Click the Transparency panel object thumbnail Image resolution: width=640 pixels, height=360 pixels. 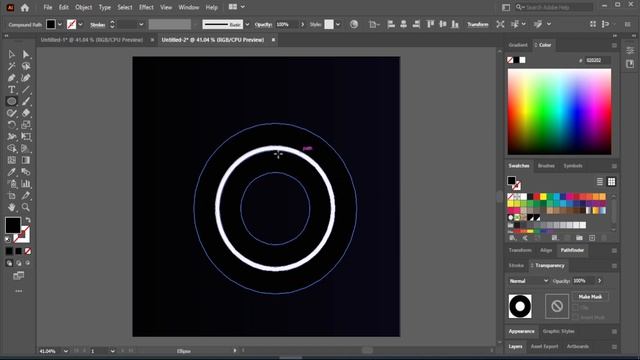(x=520, y=306)
